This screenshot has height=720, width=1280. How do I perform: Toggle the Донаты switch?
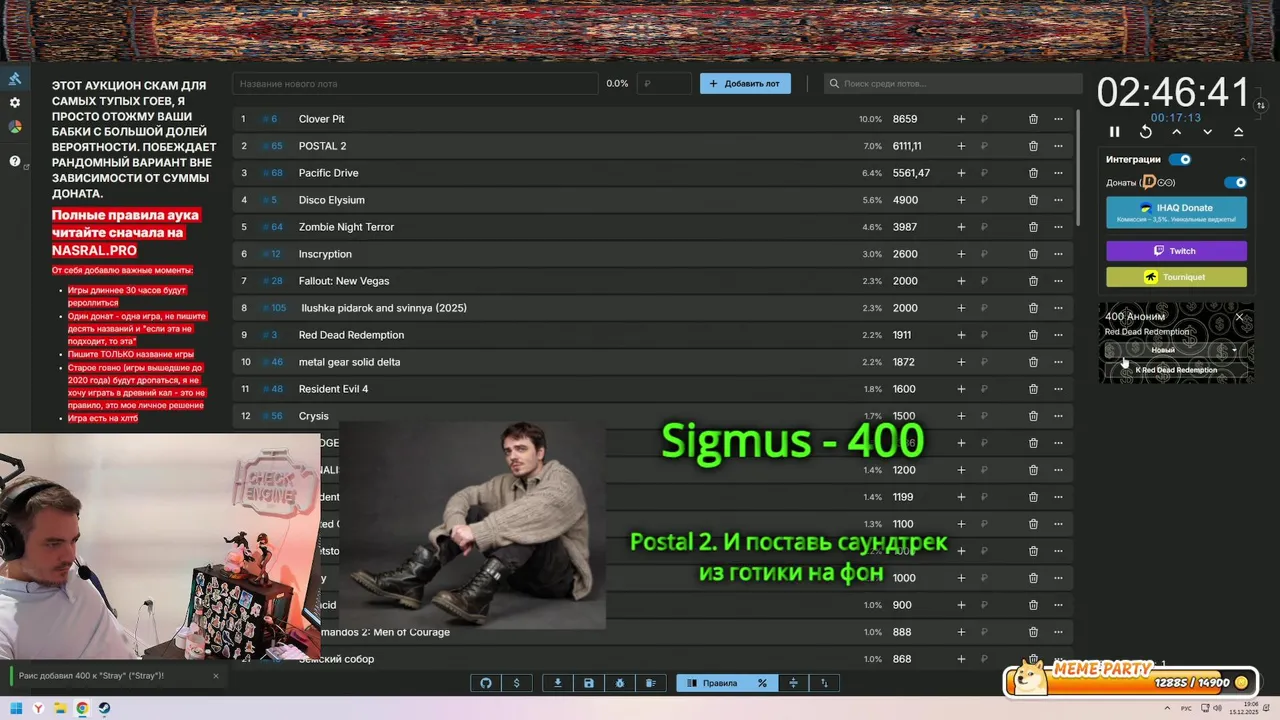[x=1236, y=183]
